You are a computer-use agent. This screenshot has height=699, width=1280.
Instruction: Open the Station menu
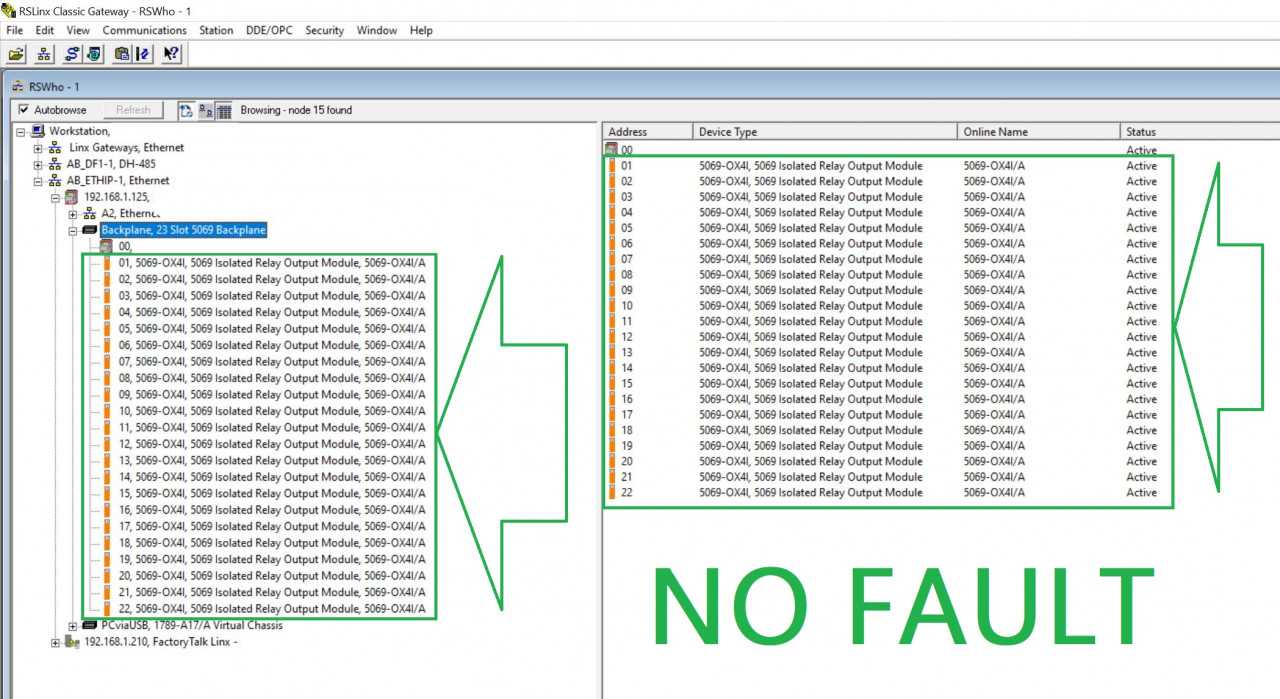pyautogui.click(x=216, y=30)
